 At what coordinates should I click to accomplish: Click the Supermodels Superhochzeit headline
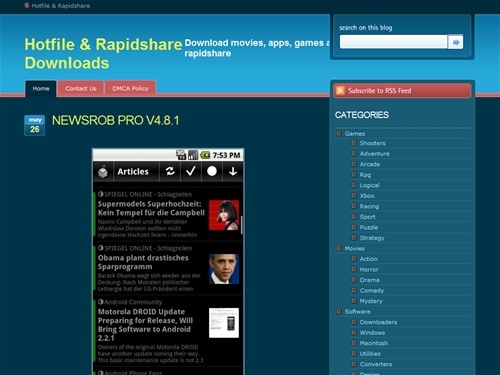(x=151, y=208)
